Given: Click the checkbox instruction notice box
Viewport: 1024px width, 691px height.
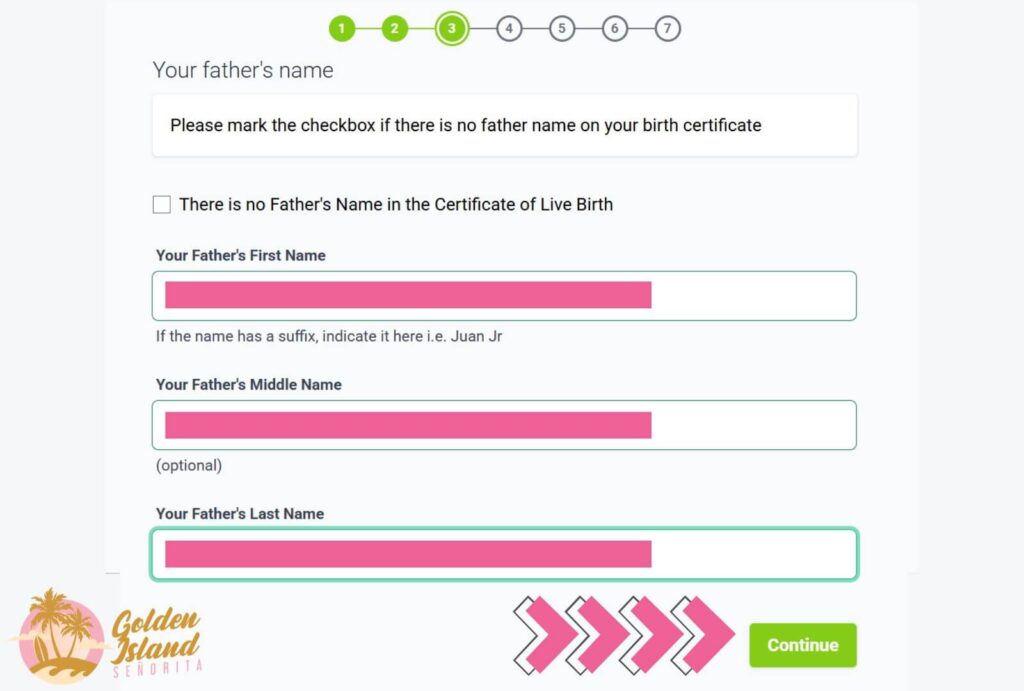Looking at the screenshot, I should (x=504, y=125).
